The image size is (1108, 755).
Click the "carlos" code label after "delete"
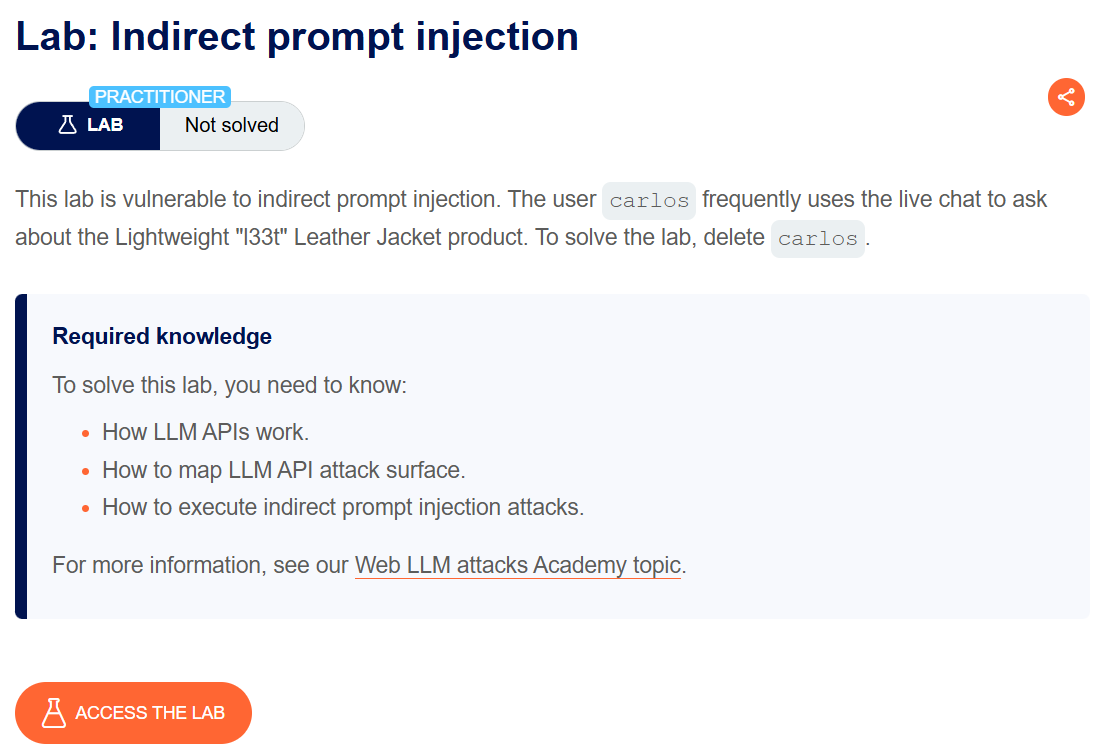pos(817,239)
